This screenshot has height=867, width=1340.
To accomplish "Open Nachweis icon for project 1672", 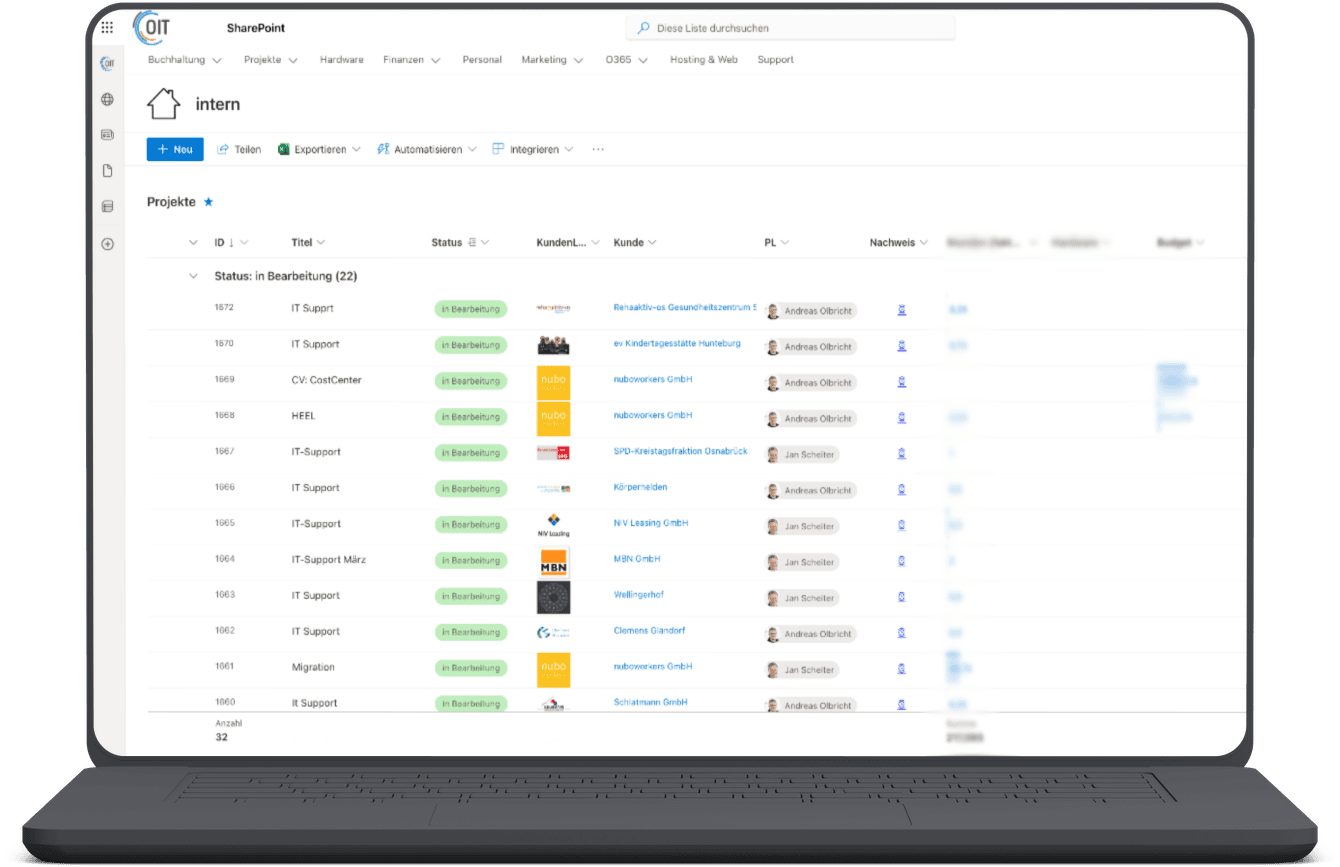I will pyautogui.click(x=901, y=310).
